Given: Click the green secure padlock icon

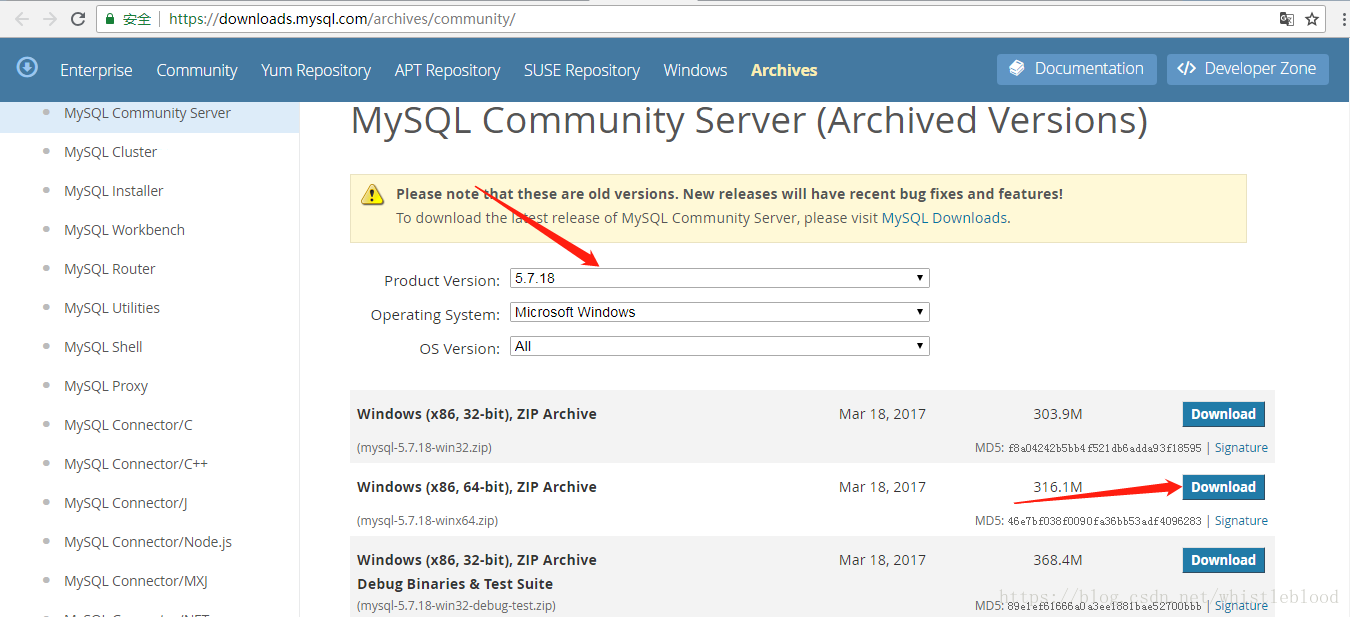Looking at the screenshot, I should (x=111, y=19).
